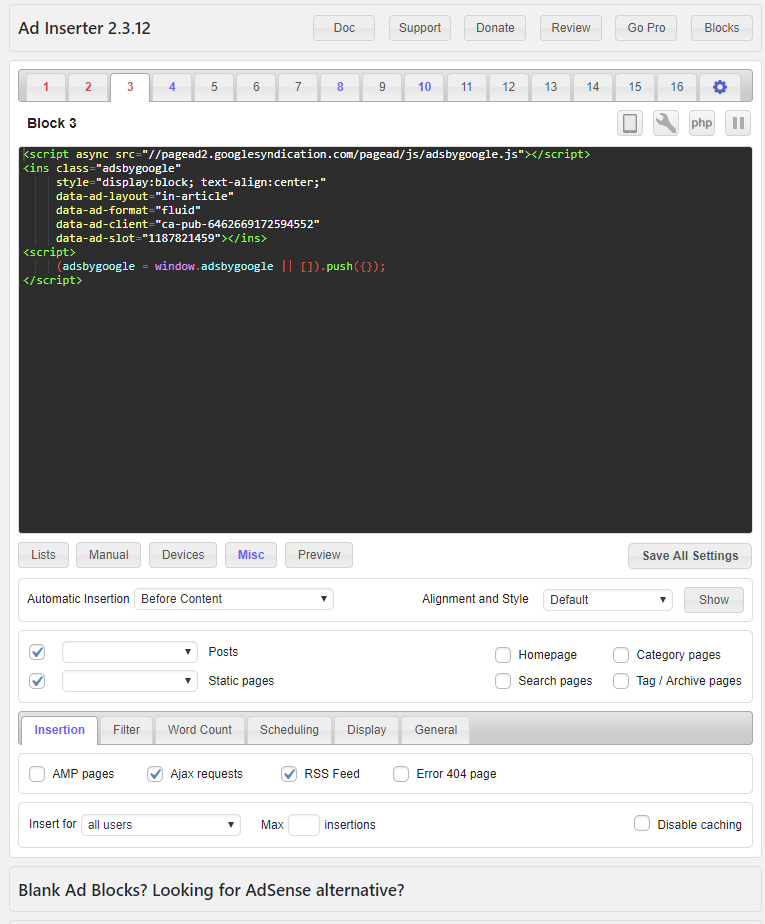Switch to the Word Count tab
Viewport: 765px width, 924px height.
200,730
